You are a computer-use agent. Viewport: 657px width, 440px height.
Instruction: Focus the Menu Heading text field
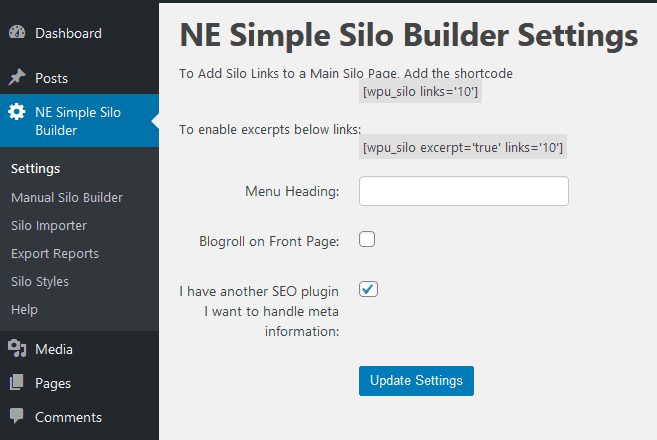[x=464, y=191]
